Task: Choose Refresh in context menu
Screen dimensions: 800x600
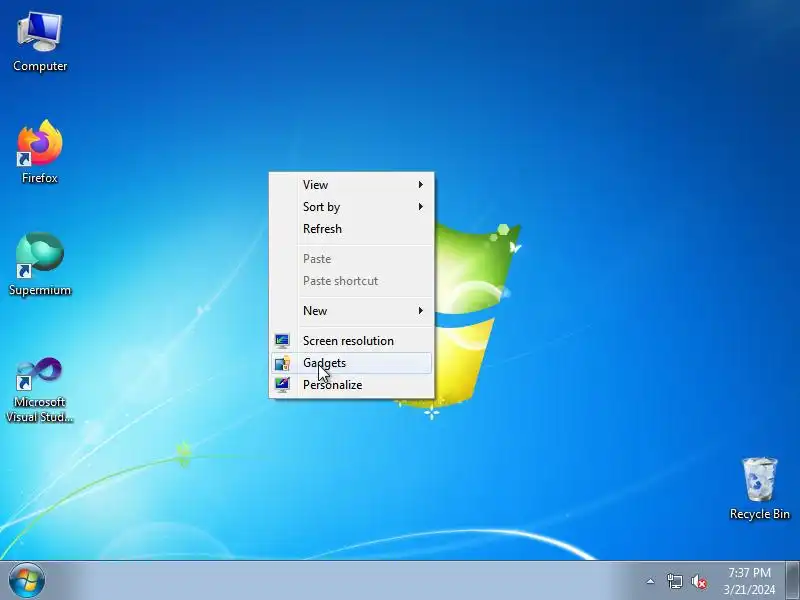Action: click(352, 229)
